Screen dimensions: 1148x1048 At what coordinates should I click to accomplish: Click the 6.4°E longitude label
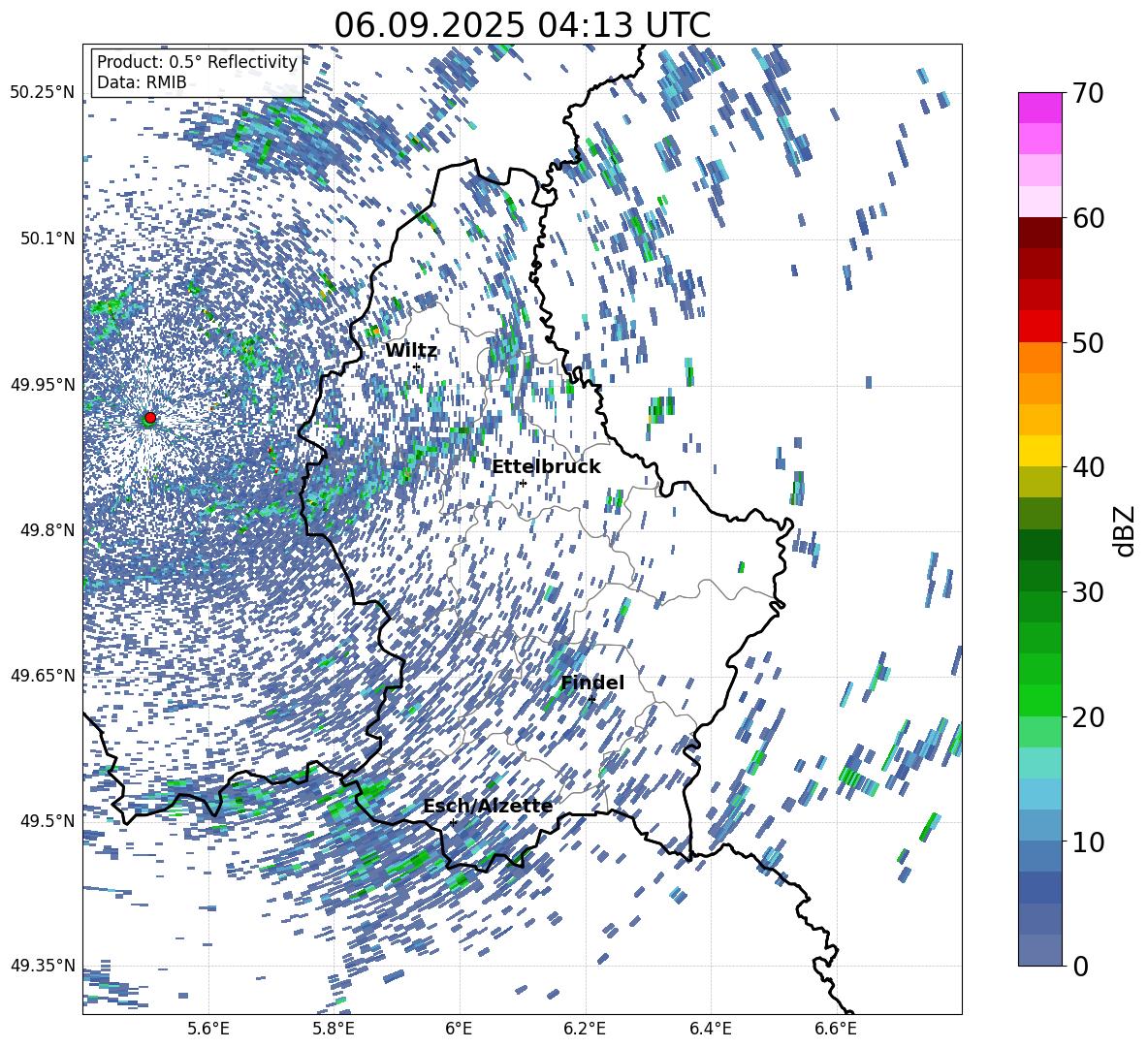pyautogui.click(x=710, y=1029)
